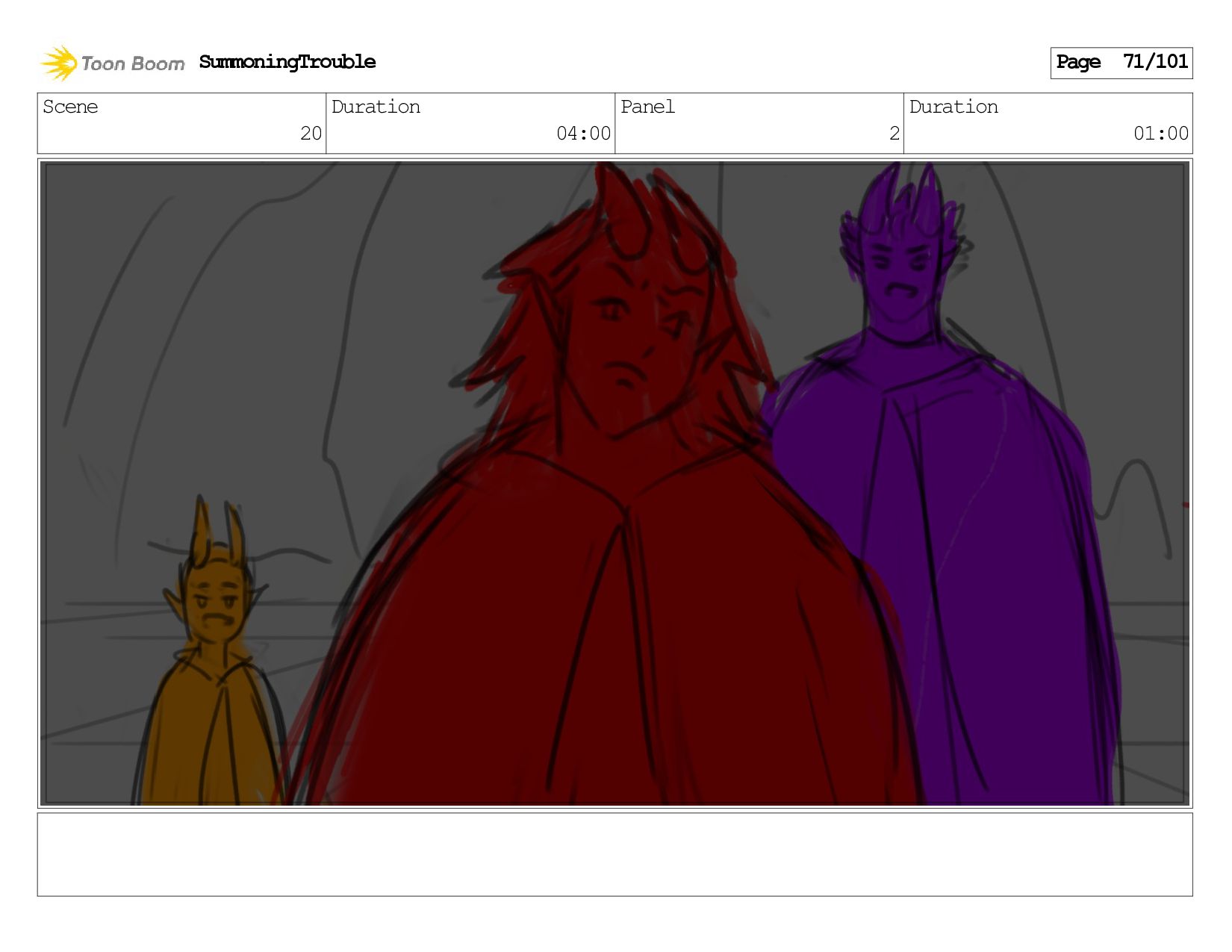The width and height of the screenshot is (1232, 952).
Task: Click the Page 71/101 indicator box
Action: coord(1121,63)
